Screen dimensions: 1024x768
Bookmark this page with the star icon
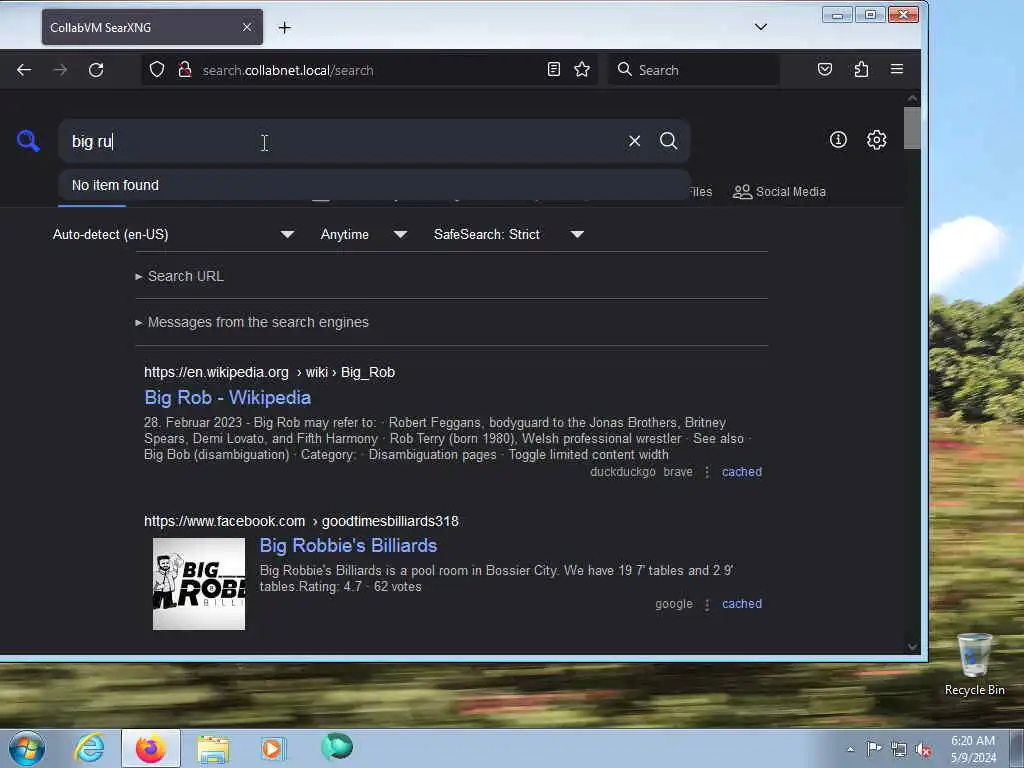click(582, 69)
